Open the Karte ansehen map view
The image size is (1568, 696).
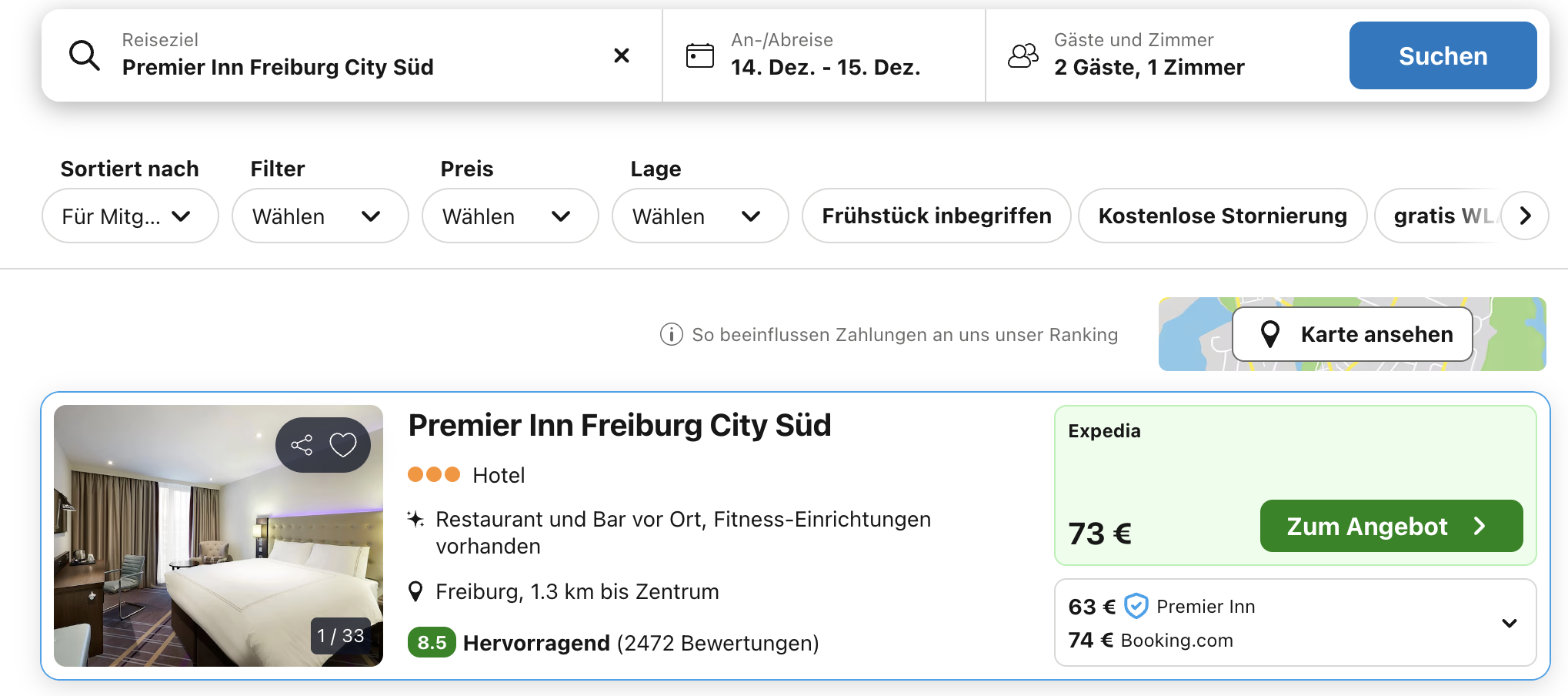[x=1352, y=334]
